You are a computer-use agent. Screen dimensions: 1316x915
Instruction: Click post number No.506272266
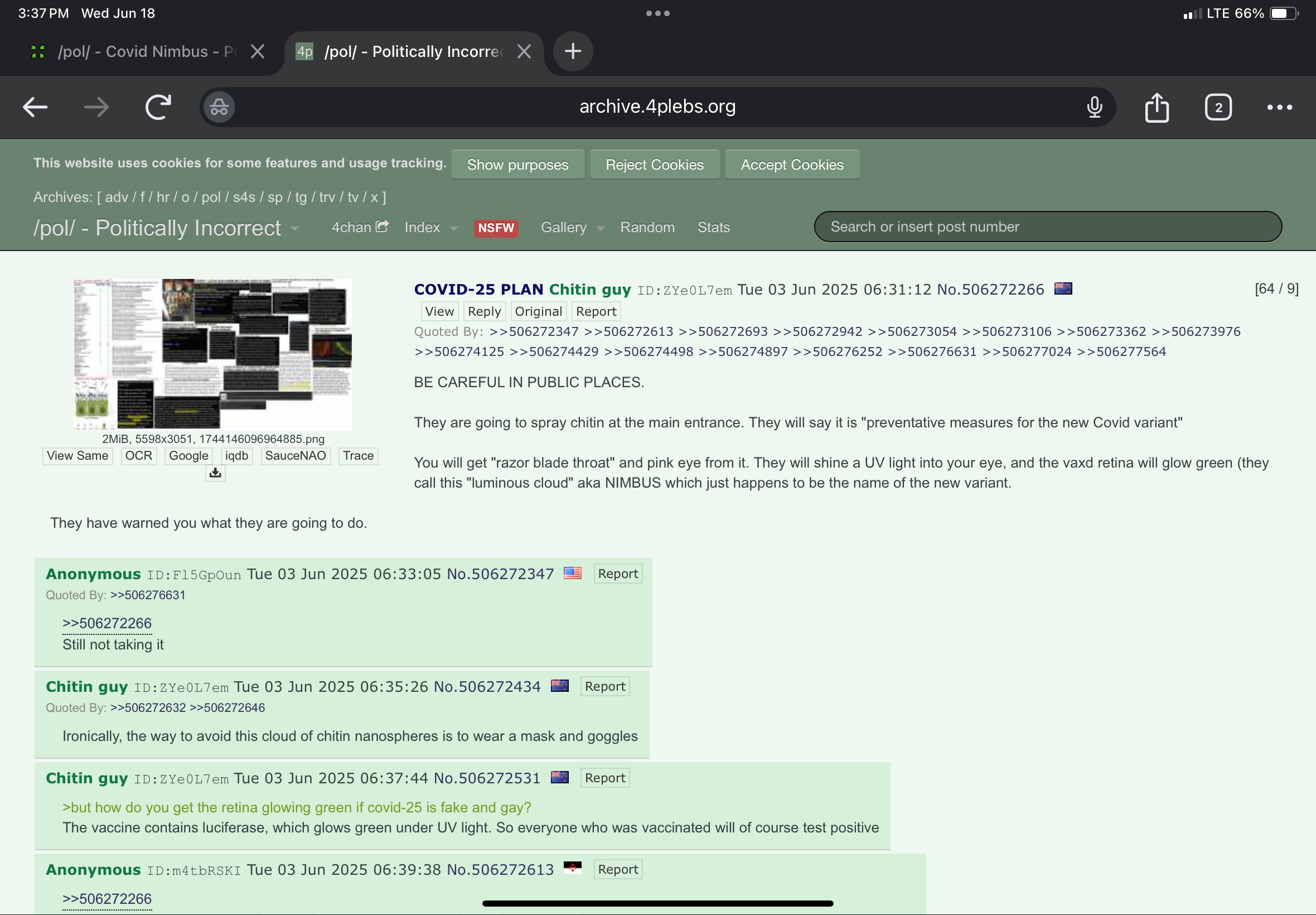point(990,290)
